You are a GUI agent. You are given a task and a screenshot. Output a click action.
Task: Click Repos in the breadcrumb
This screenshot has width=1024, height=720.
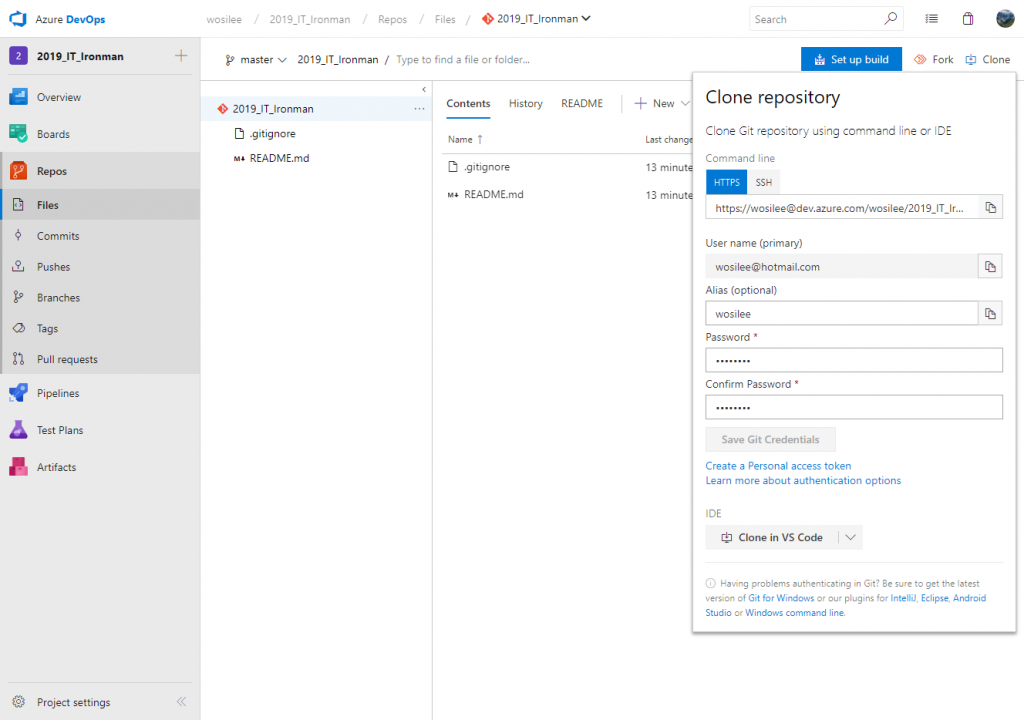tap(392, 20)
